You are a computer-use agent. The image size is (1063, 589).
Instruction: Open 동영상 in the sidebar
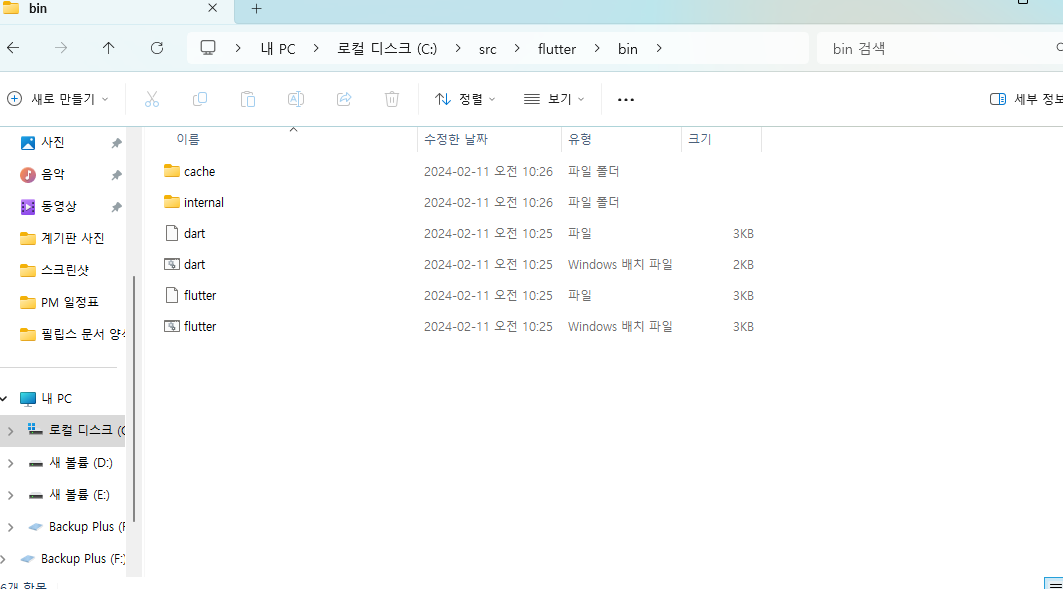[58, 206]
